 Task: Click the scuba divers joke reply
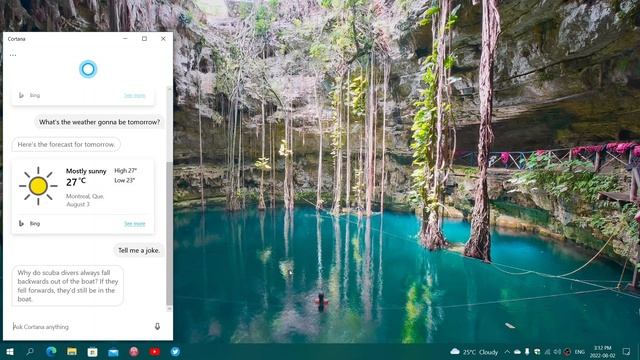point(68,286)
